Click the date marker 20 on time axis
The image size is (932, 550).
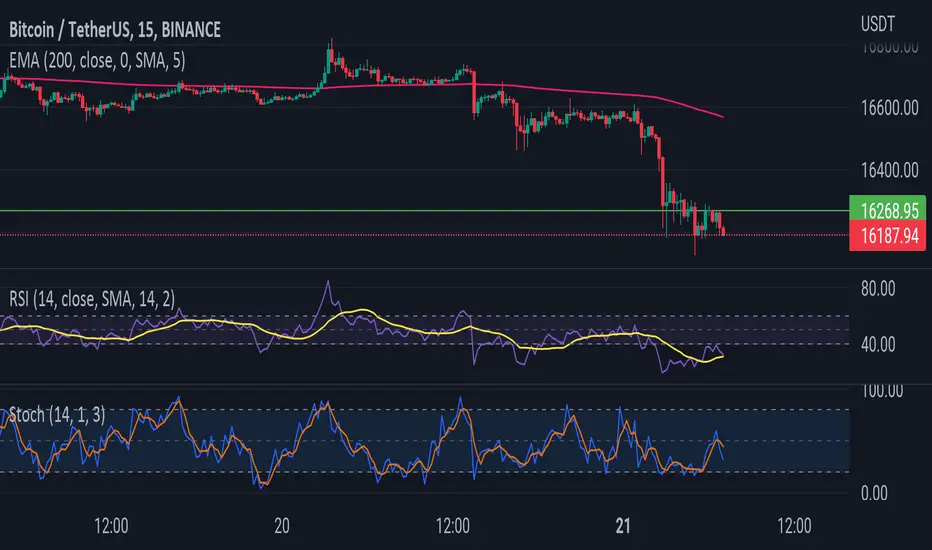[x=282, y=526]
